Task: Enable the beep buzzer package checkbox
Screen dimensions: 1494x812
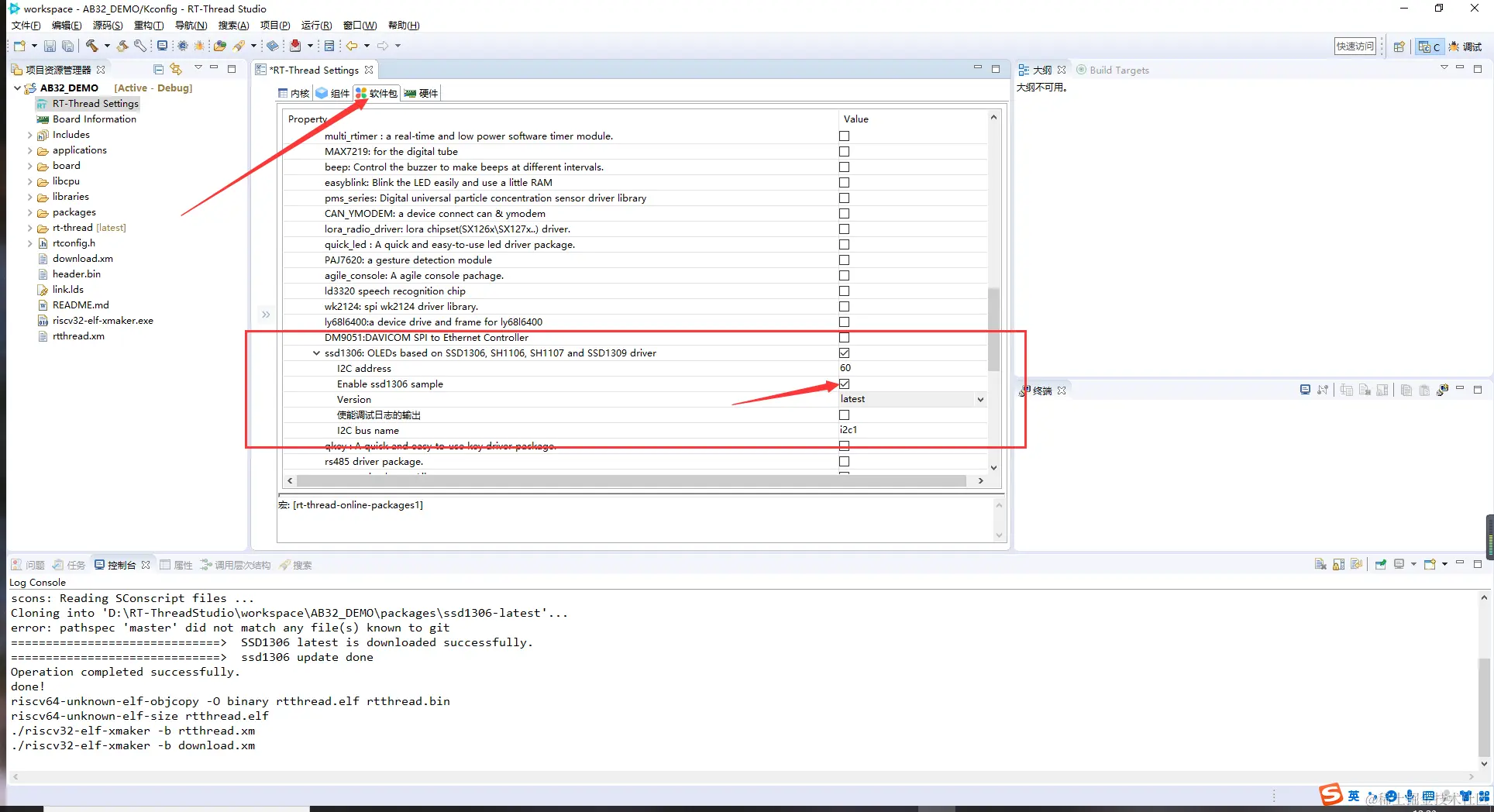Action: pyautogui.click(x=844, y=167)
